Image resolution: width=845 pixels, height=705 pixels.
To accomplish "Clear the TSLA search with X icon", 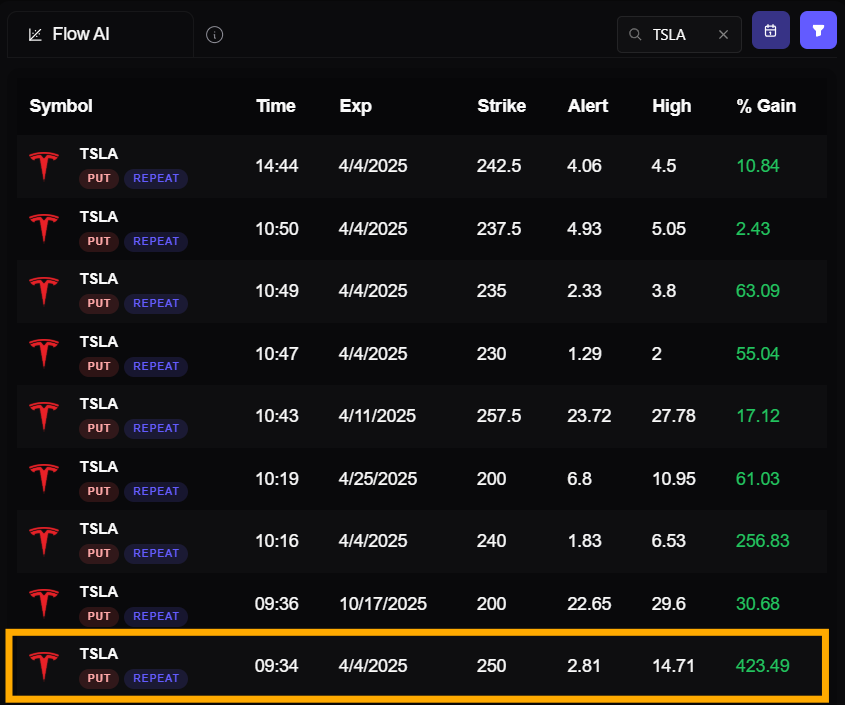I will 723,35.
